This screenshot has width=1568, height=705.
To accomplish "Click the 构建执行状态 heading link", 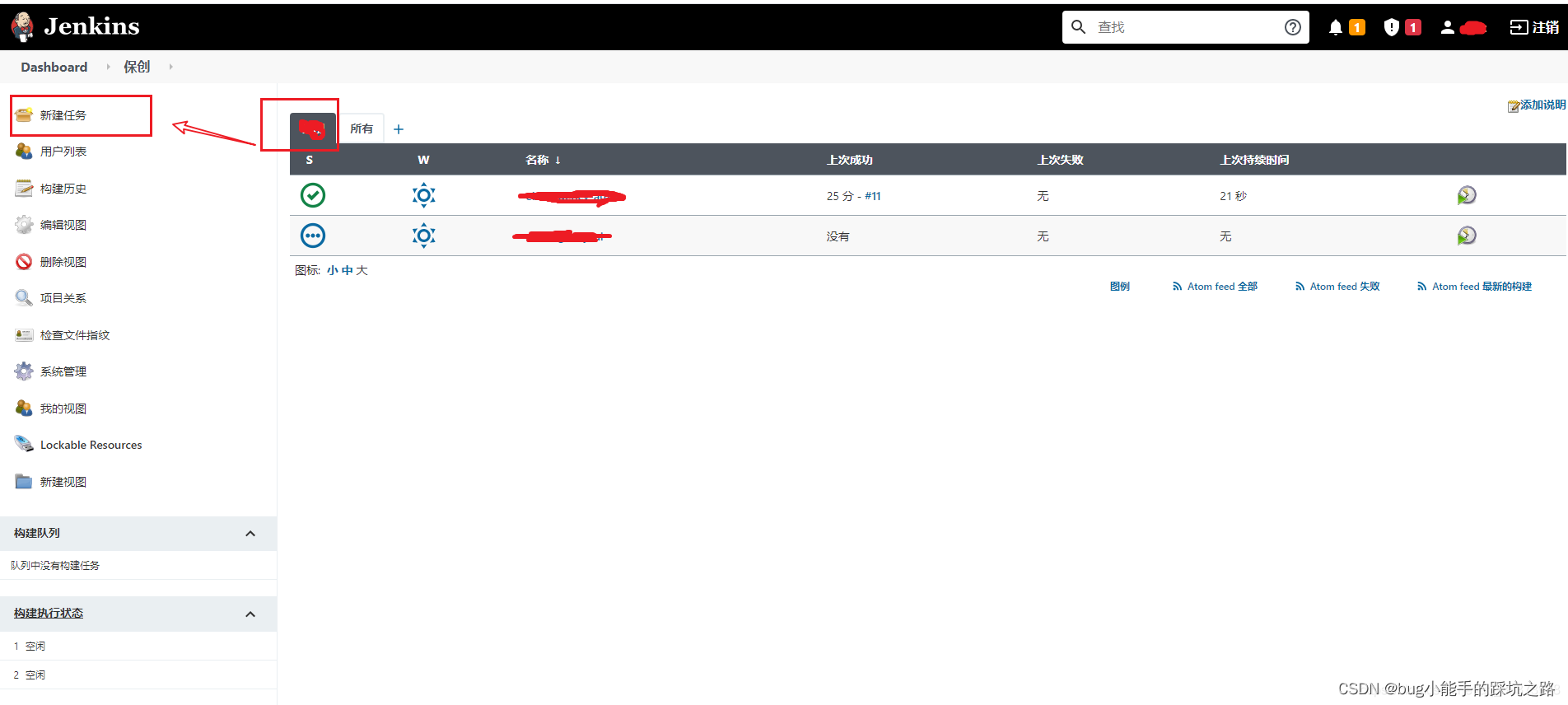I will point(49,614).
